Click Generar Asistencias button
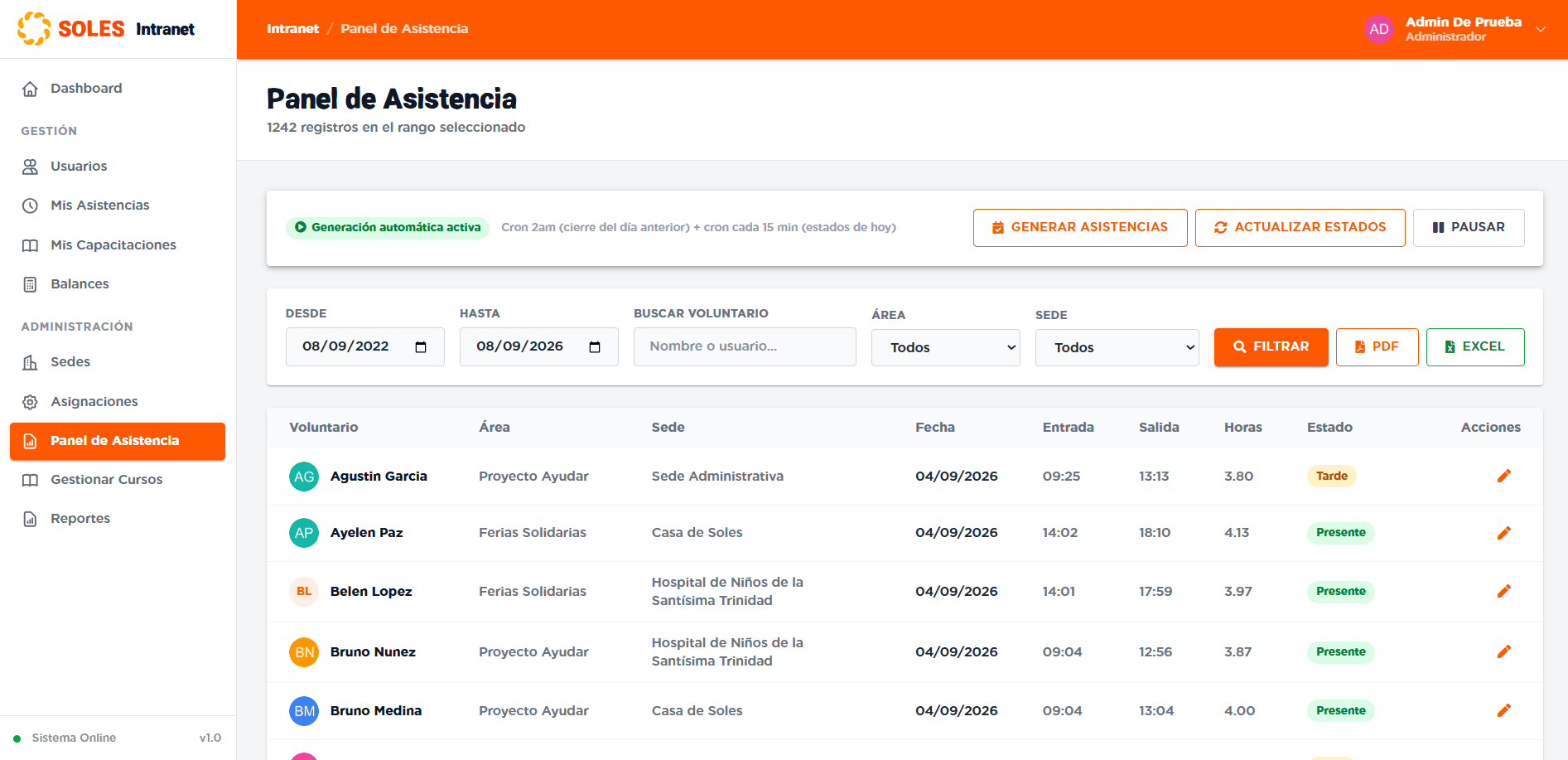This screenshot has width=1568, height=760. click(x=1080, y=228)
